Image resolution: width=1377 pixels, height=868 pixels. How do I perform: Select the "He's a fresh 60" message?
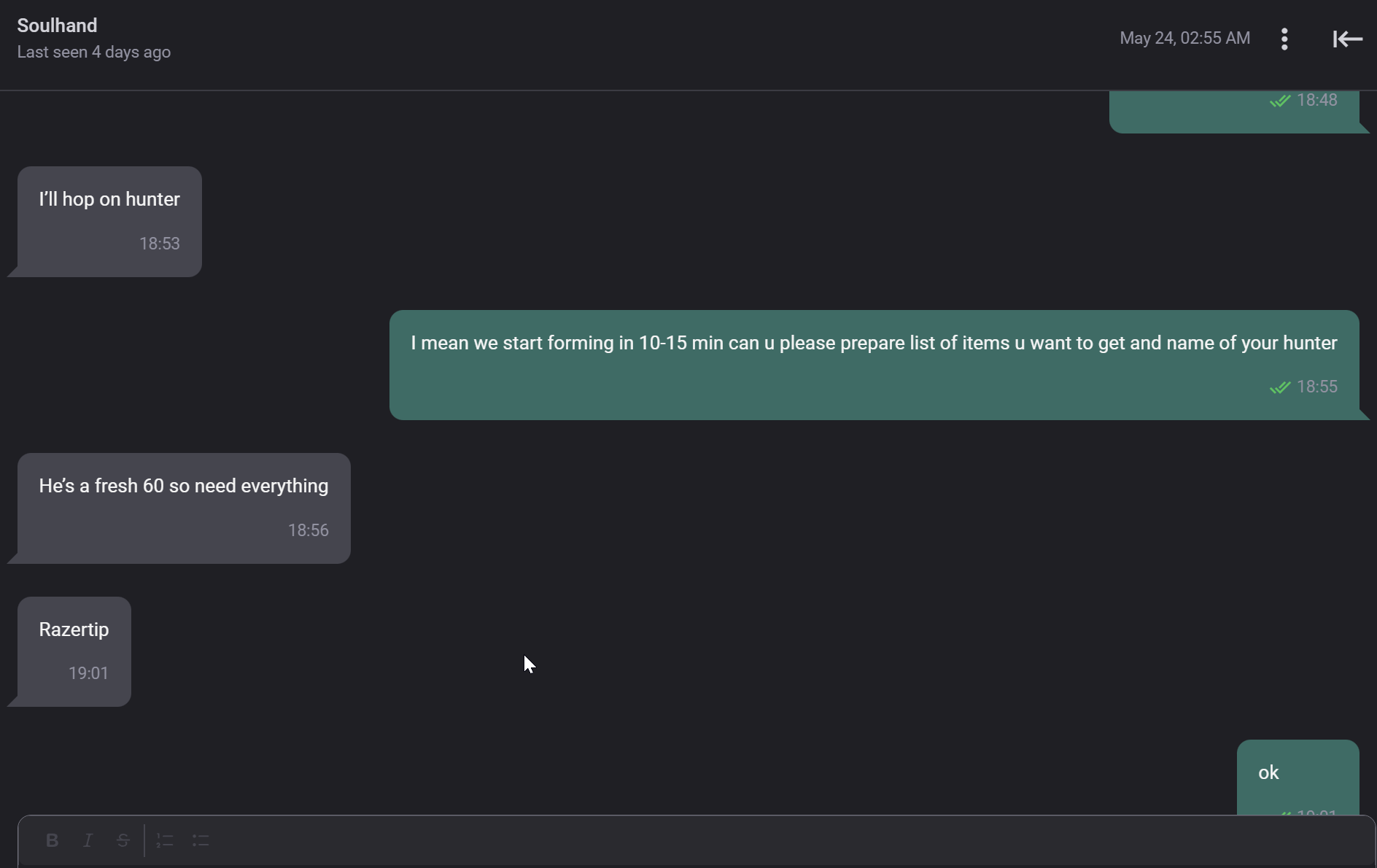[x=184, y=508]
